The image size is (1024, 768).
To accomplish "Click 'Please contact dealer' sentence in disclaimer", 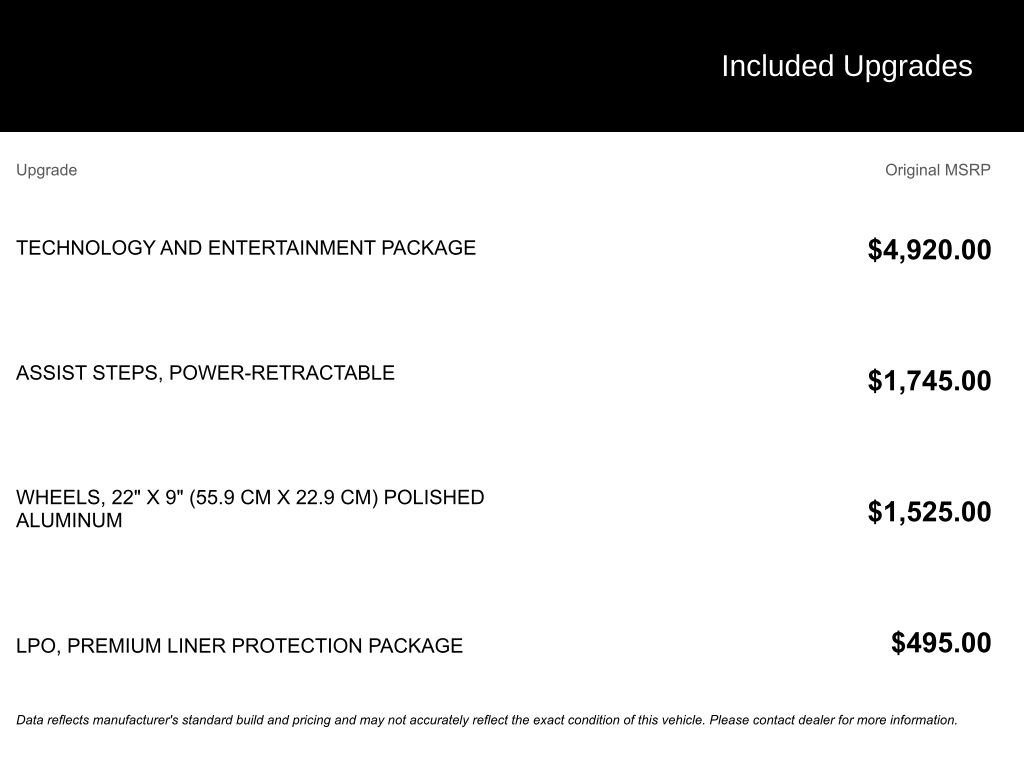I will coord(833,720).
